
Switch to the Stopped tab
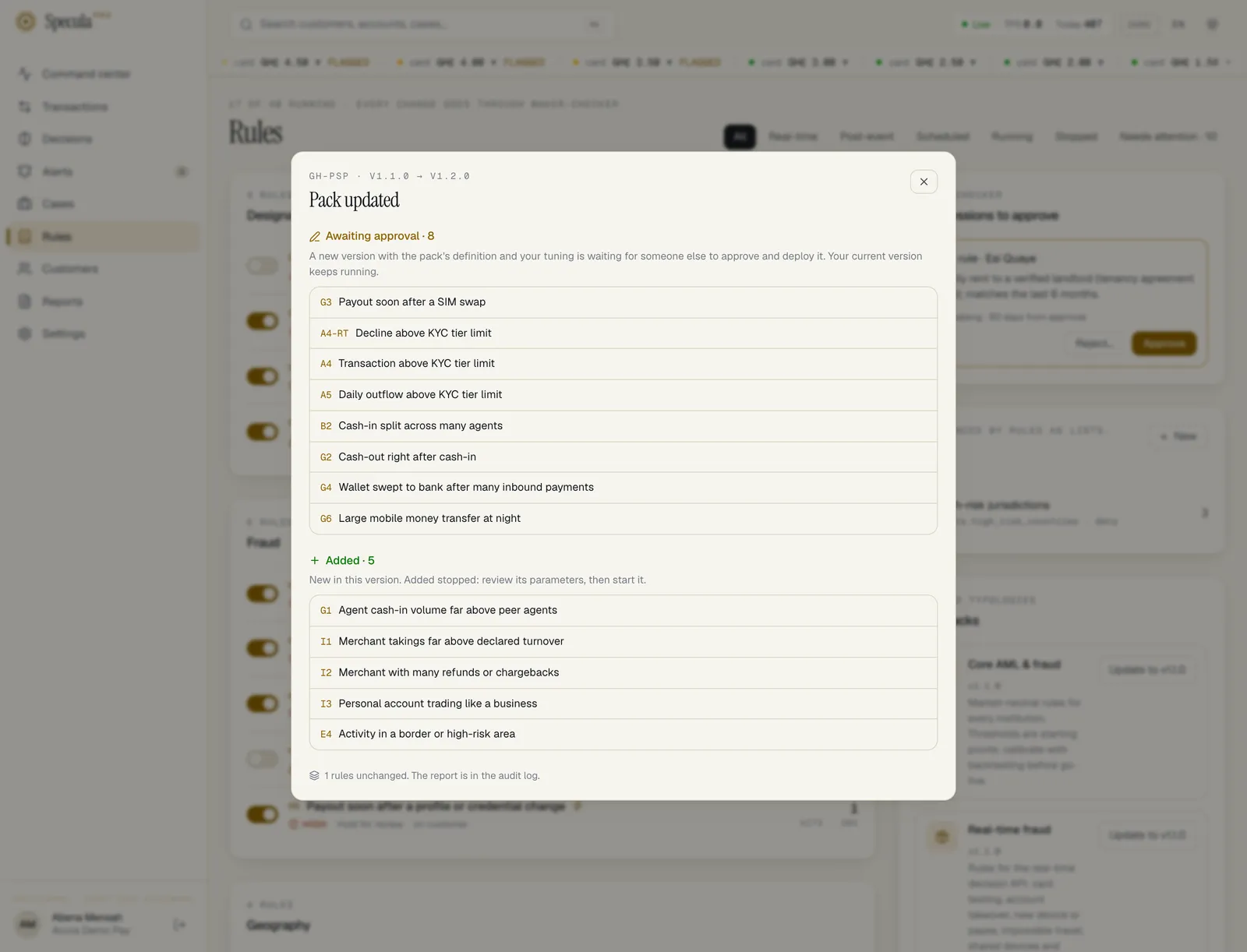click(x=1076, y=136)
